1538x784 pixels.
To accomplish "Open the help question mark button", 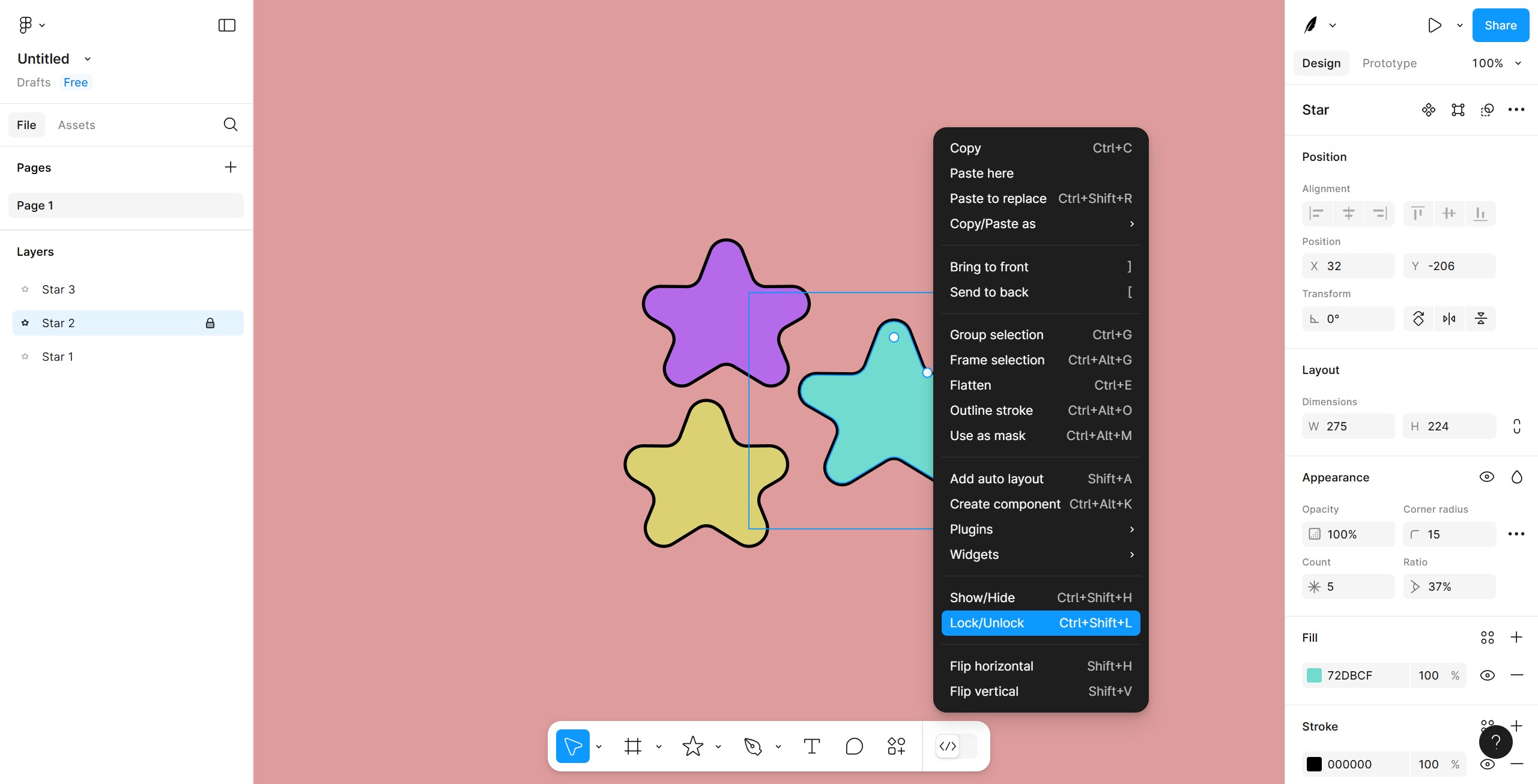I will (1496, 742).
